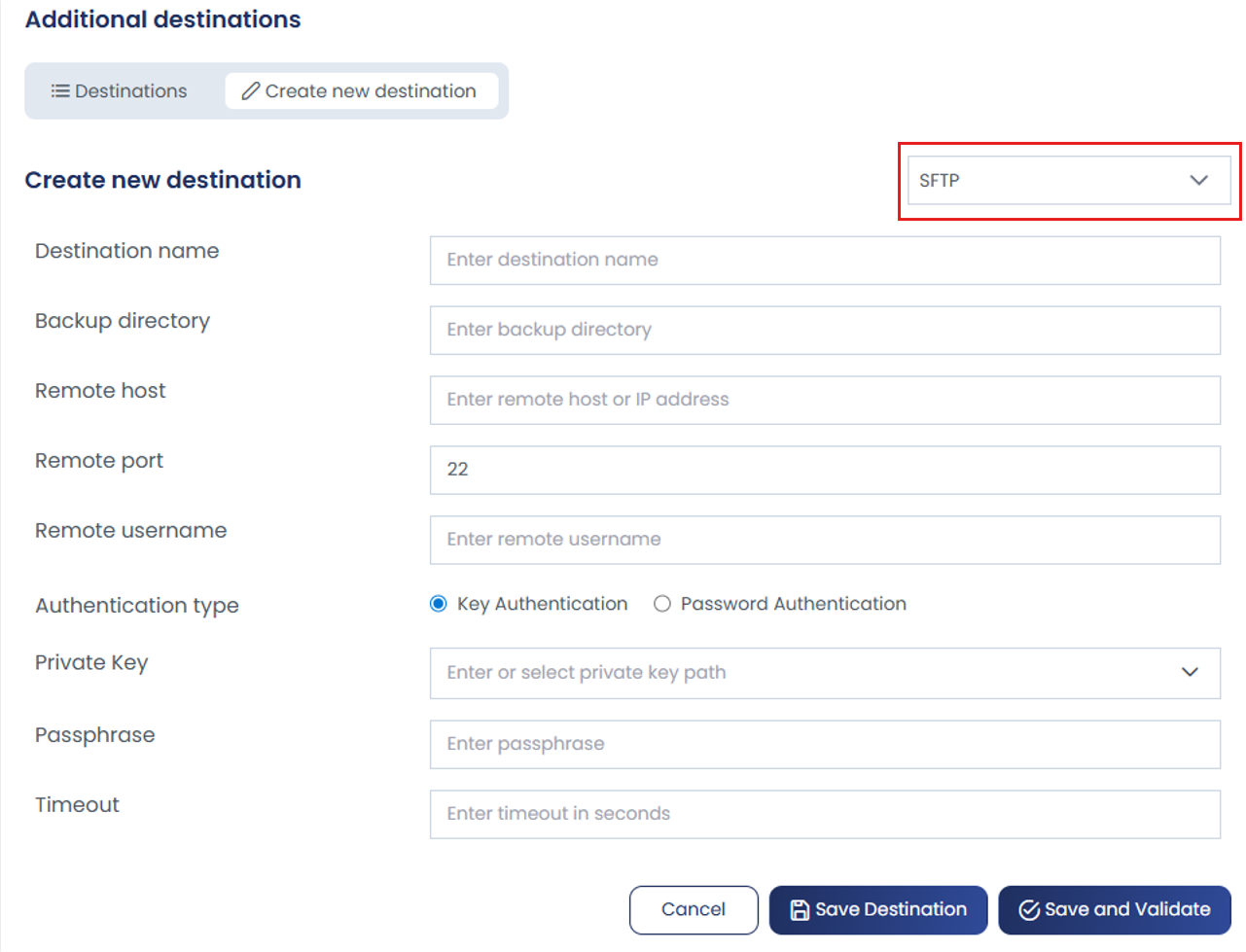Screen dimensions: 1246x952
Task: Choose Password Authentication radio option
Action: click(662, 604)
